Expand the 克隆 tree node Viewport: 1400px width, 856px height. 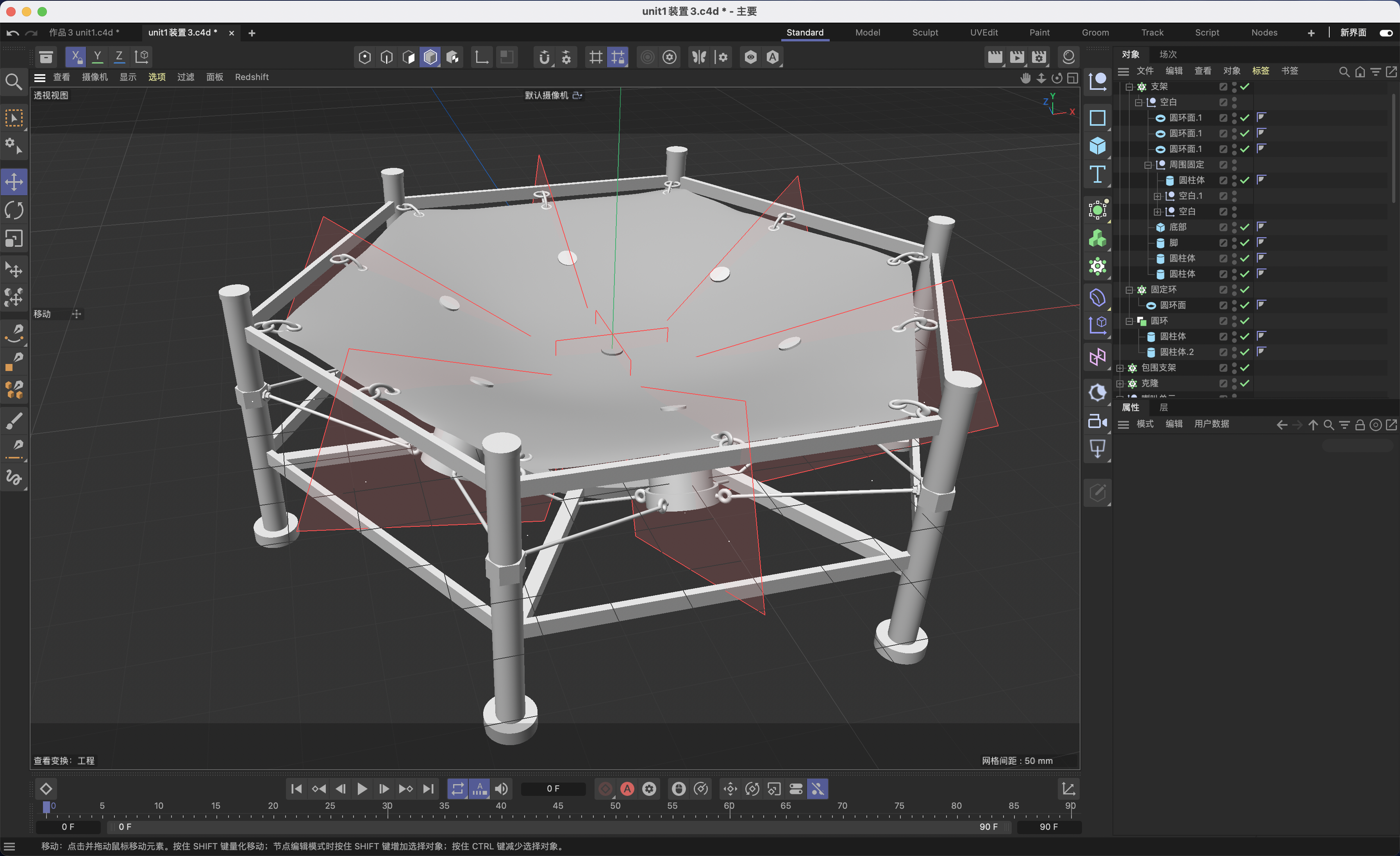(x=1119, y=383)
